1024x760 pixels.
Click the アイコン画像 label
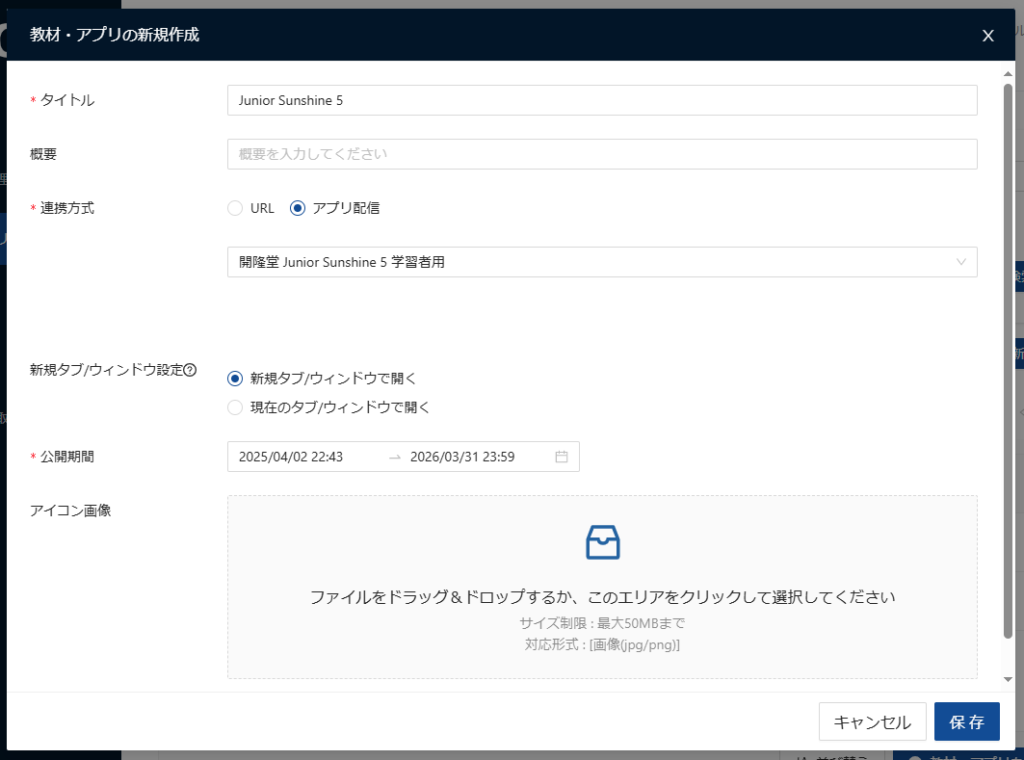[x=70, y=511]
